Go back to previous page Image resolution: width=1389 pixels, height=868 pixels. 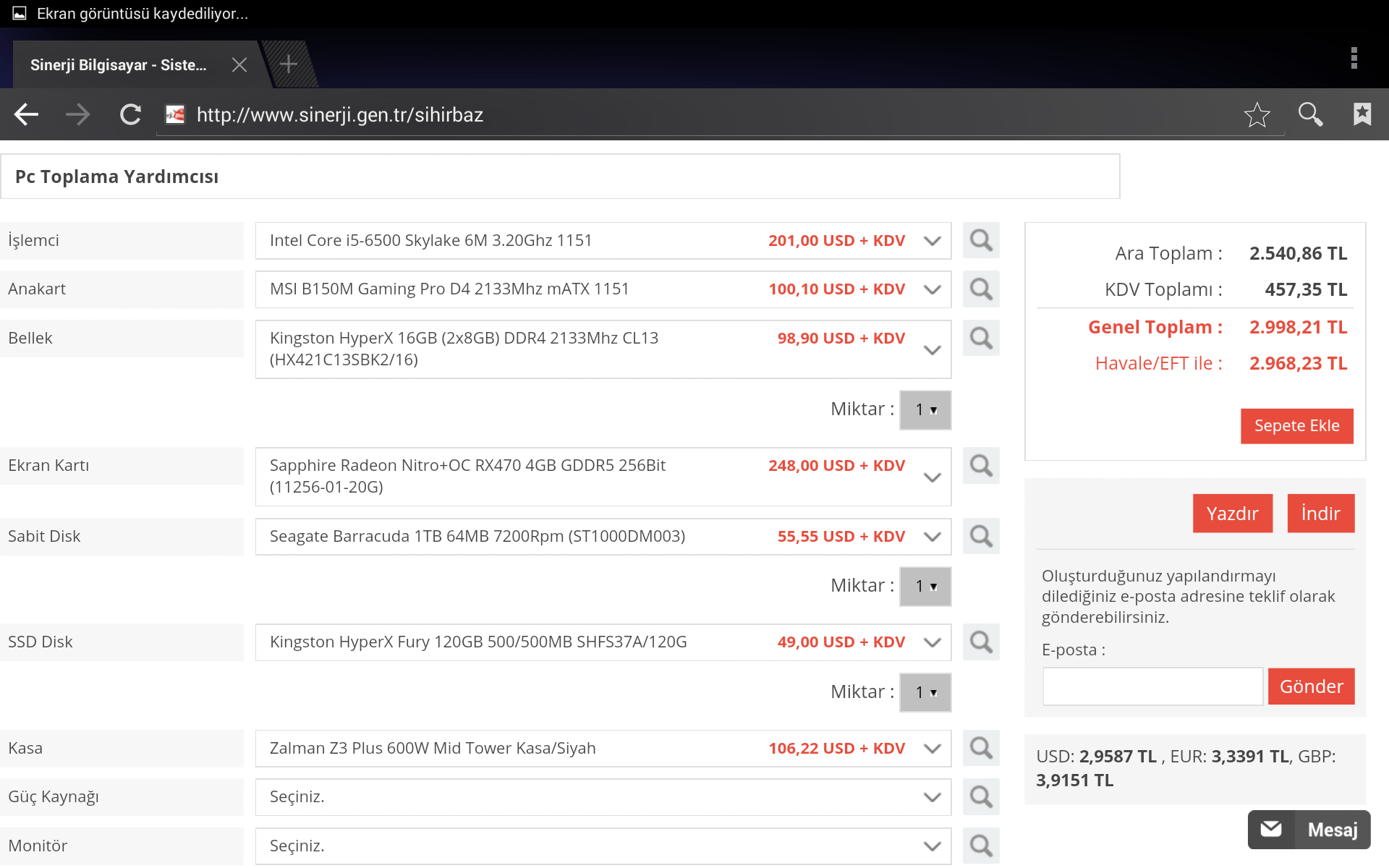[27, 114]
